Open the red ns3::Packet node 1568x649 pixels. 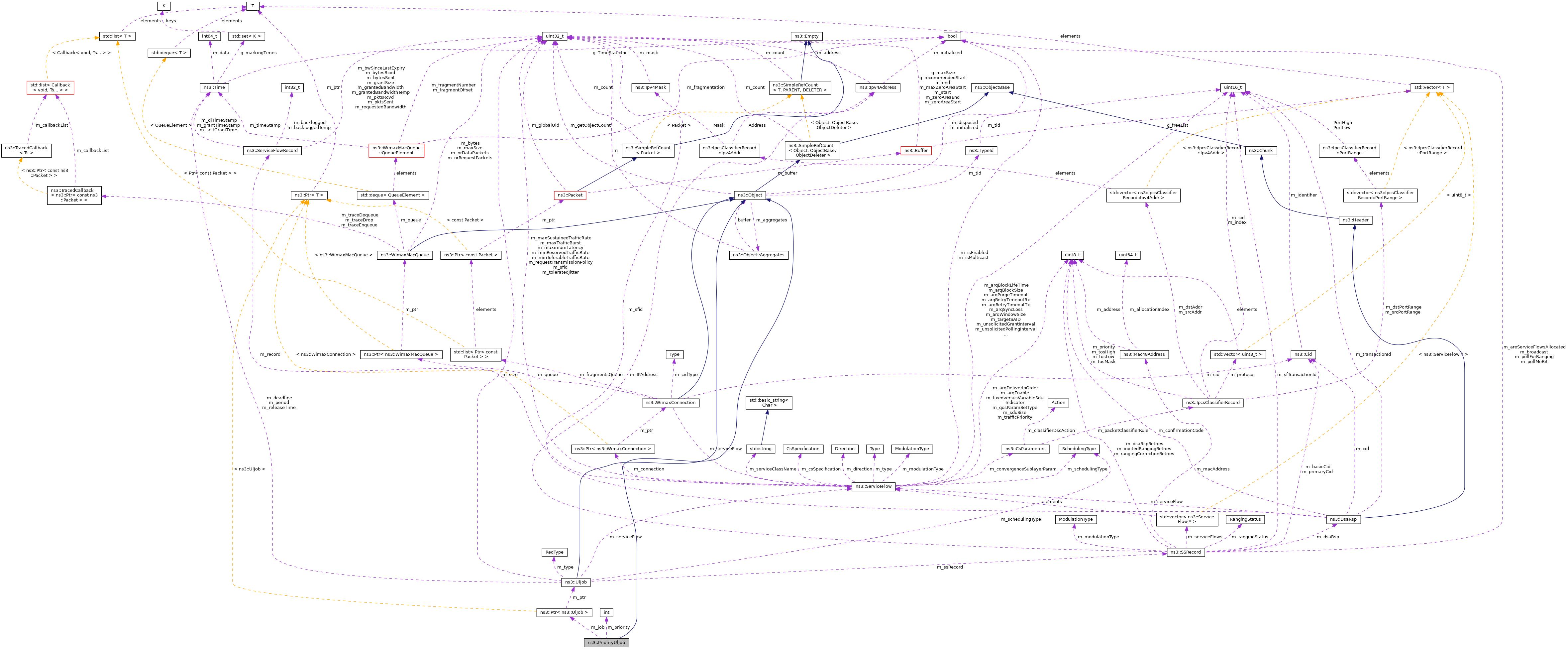coord(570,195)
